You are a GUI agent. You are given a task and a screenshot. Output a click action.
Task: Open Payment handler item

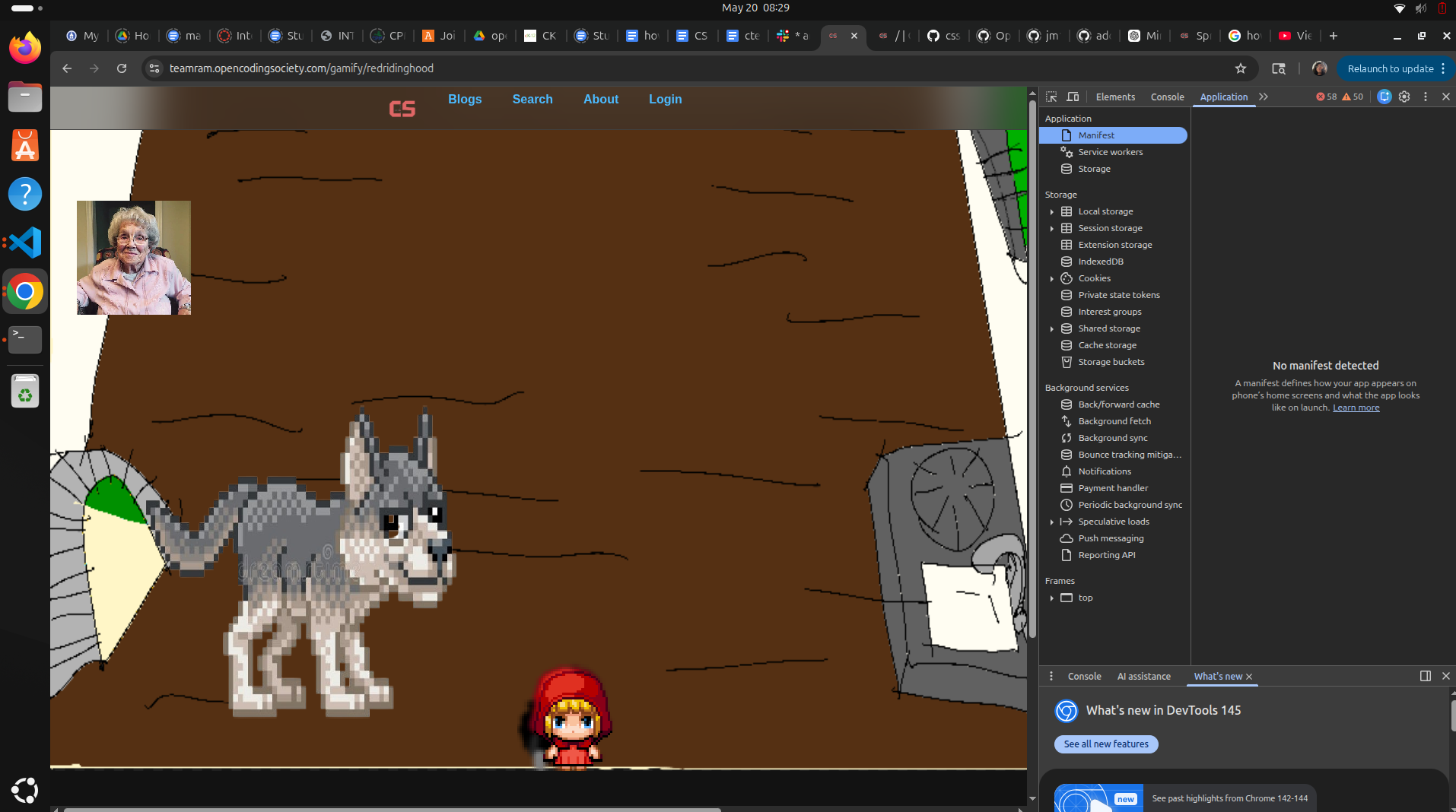(1113, 488)
